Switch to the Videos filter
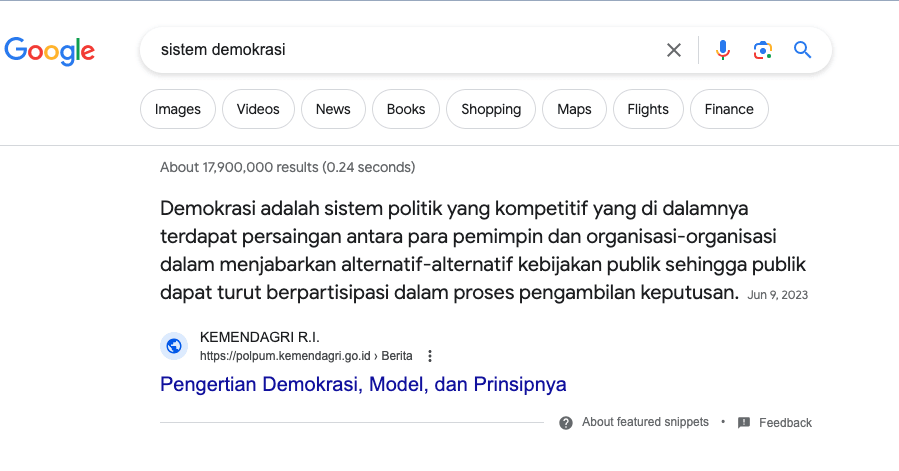 pos(258,110)
